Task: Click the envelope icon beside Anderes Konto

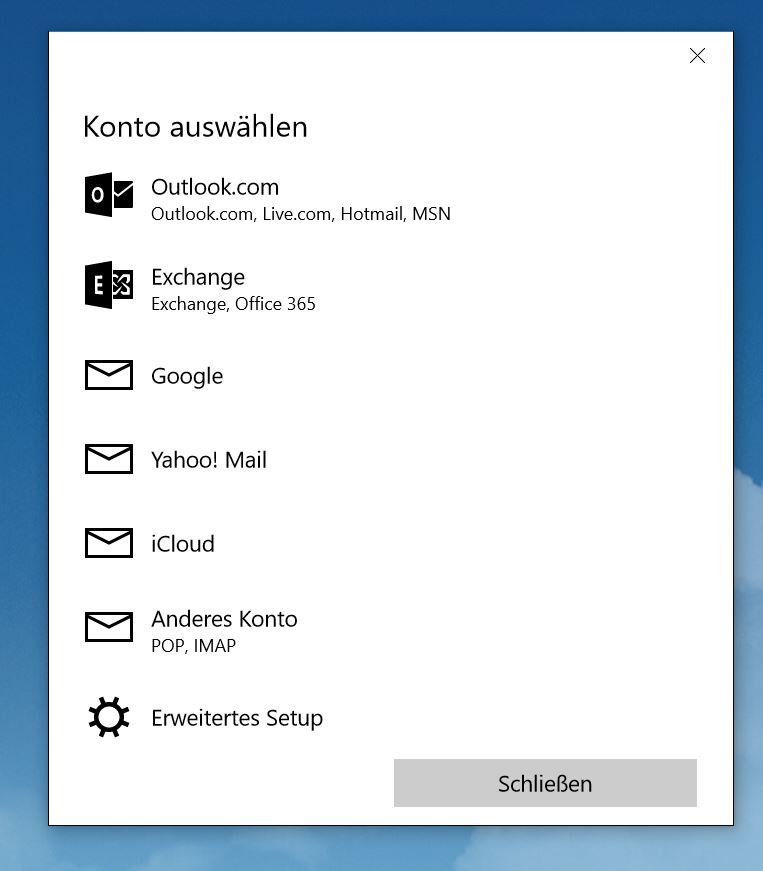Action: point(109,627)
